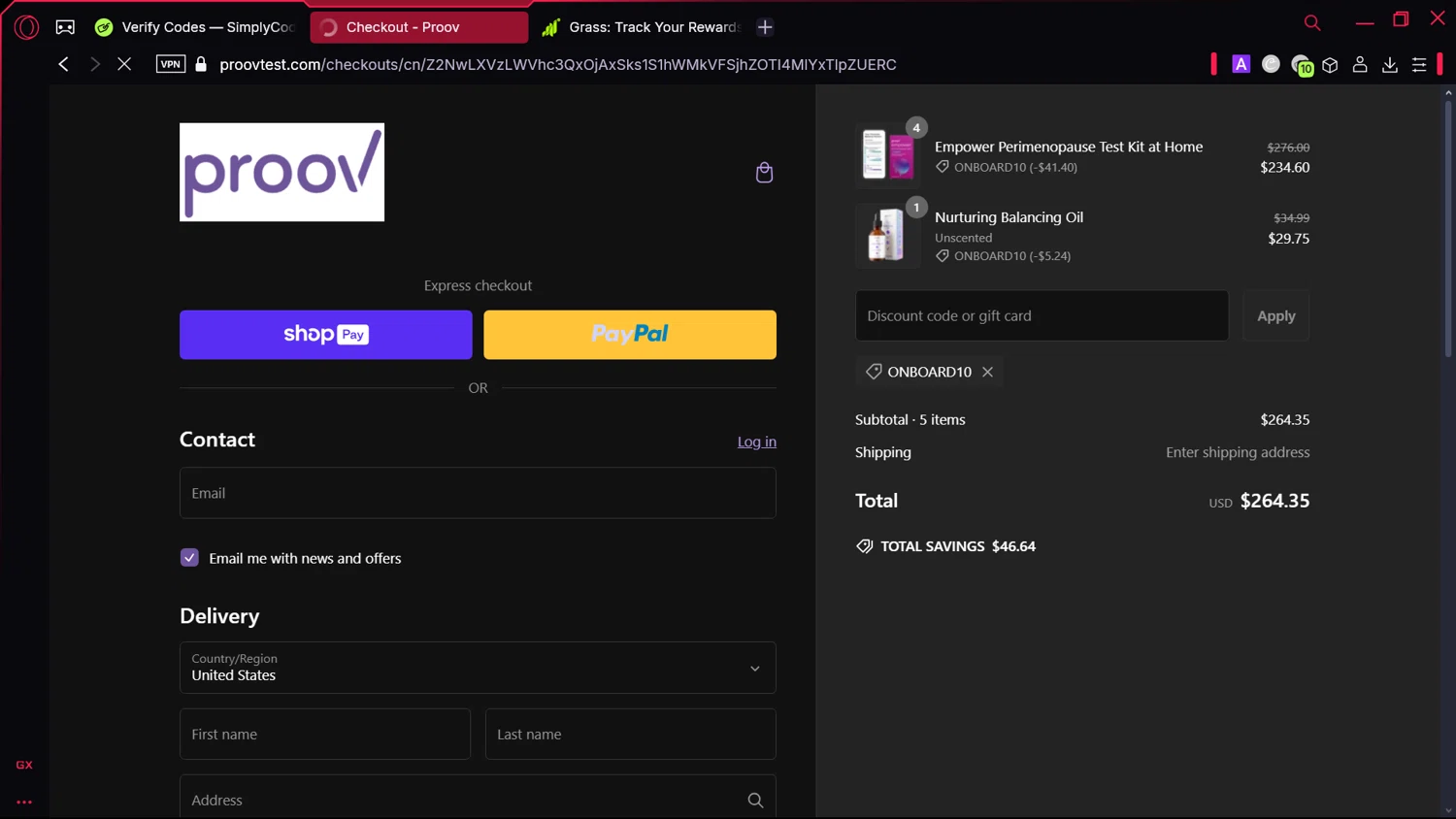Click the address search magnifier icon

pos(755,801)
